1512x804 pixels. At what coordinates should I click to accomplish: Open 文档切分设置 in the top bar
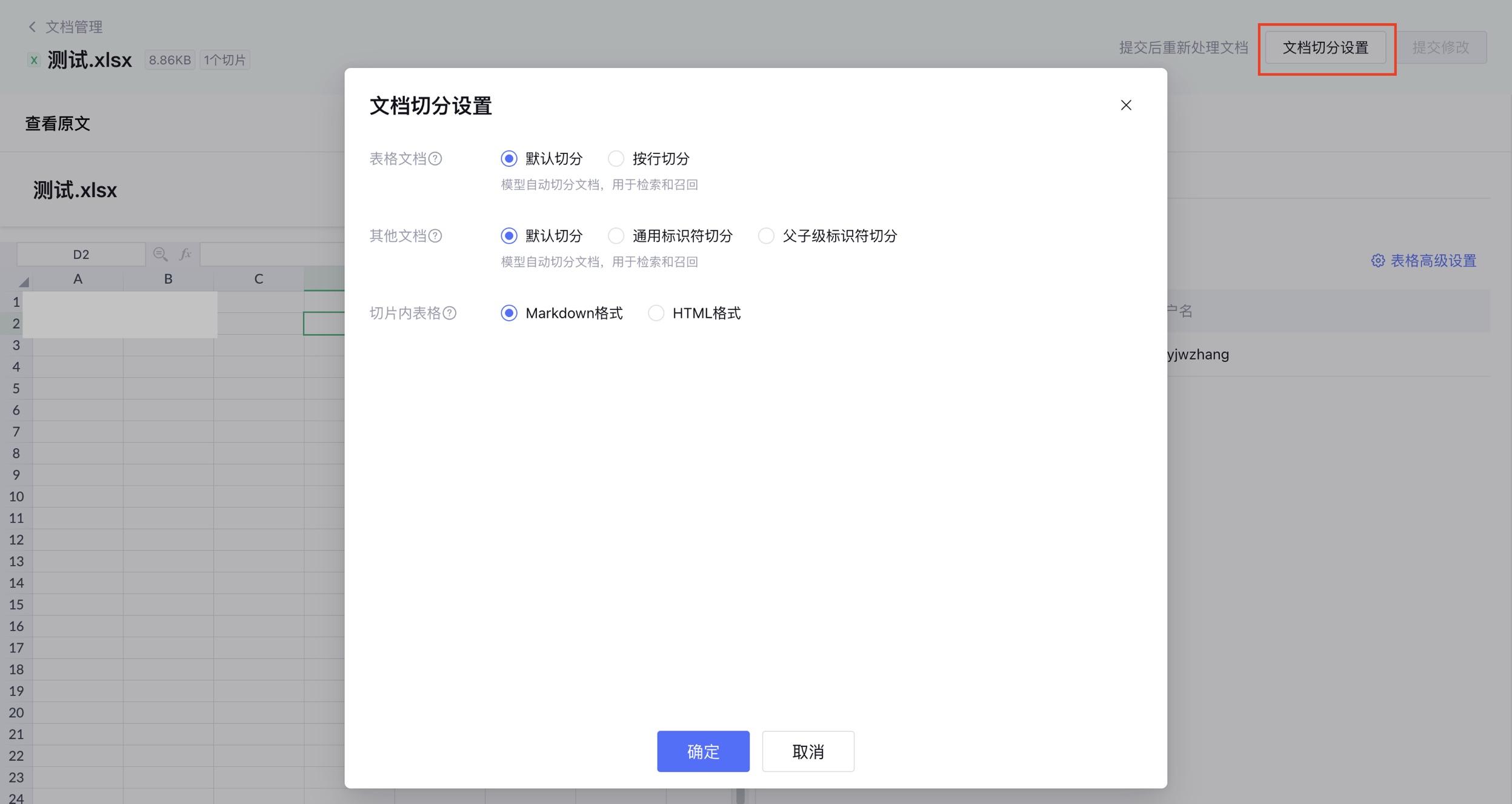click(1325, 47)
